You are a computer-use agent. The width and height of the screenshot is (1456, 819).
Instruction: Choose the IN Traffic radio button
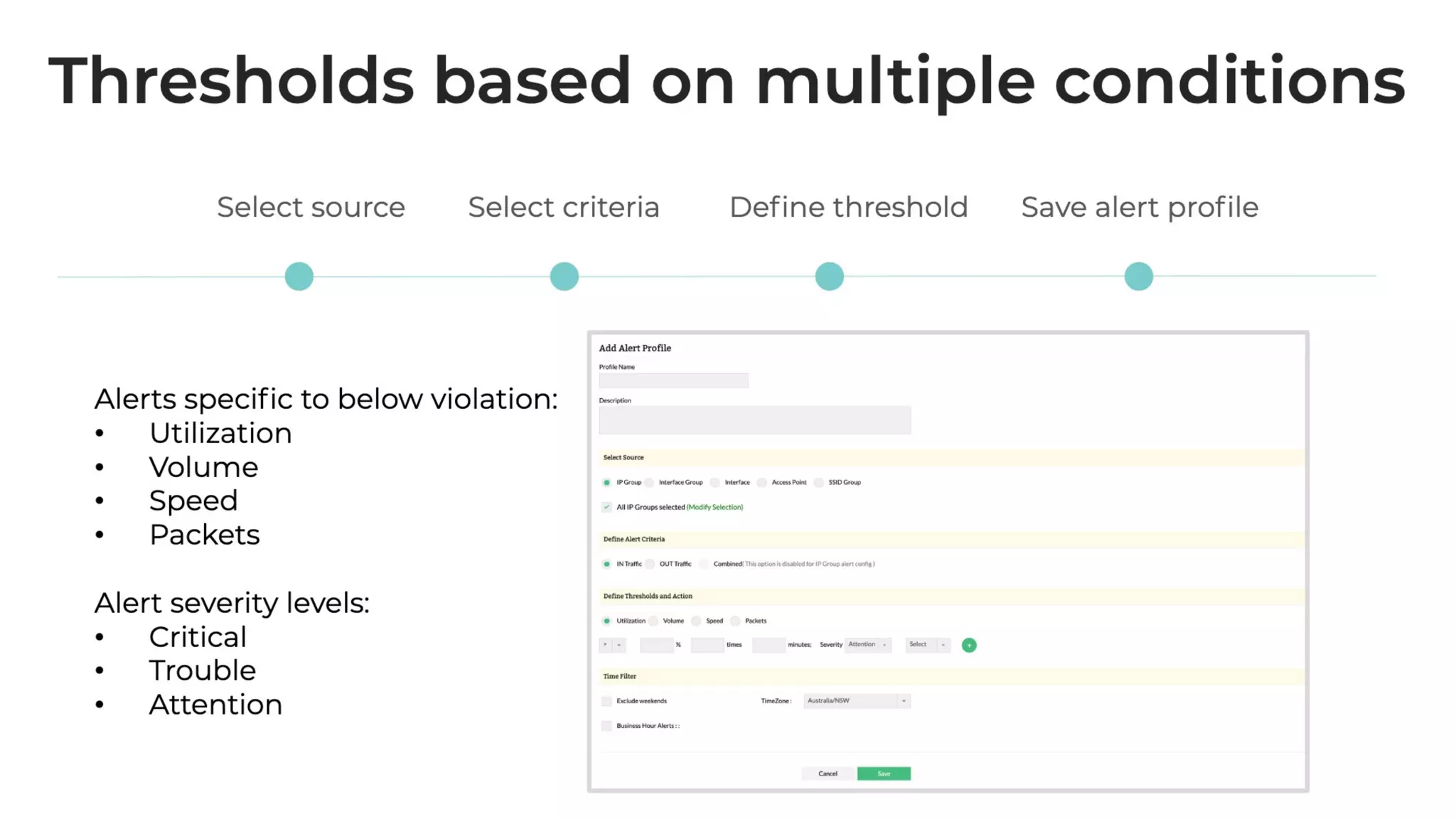coord(606,564)
